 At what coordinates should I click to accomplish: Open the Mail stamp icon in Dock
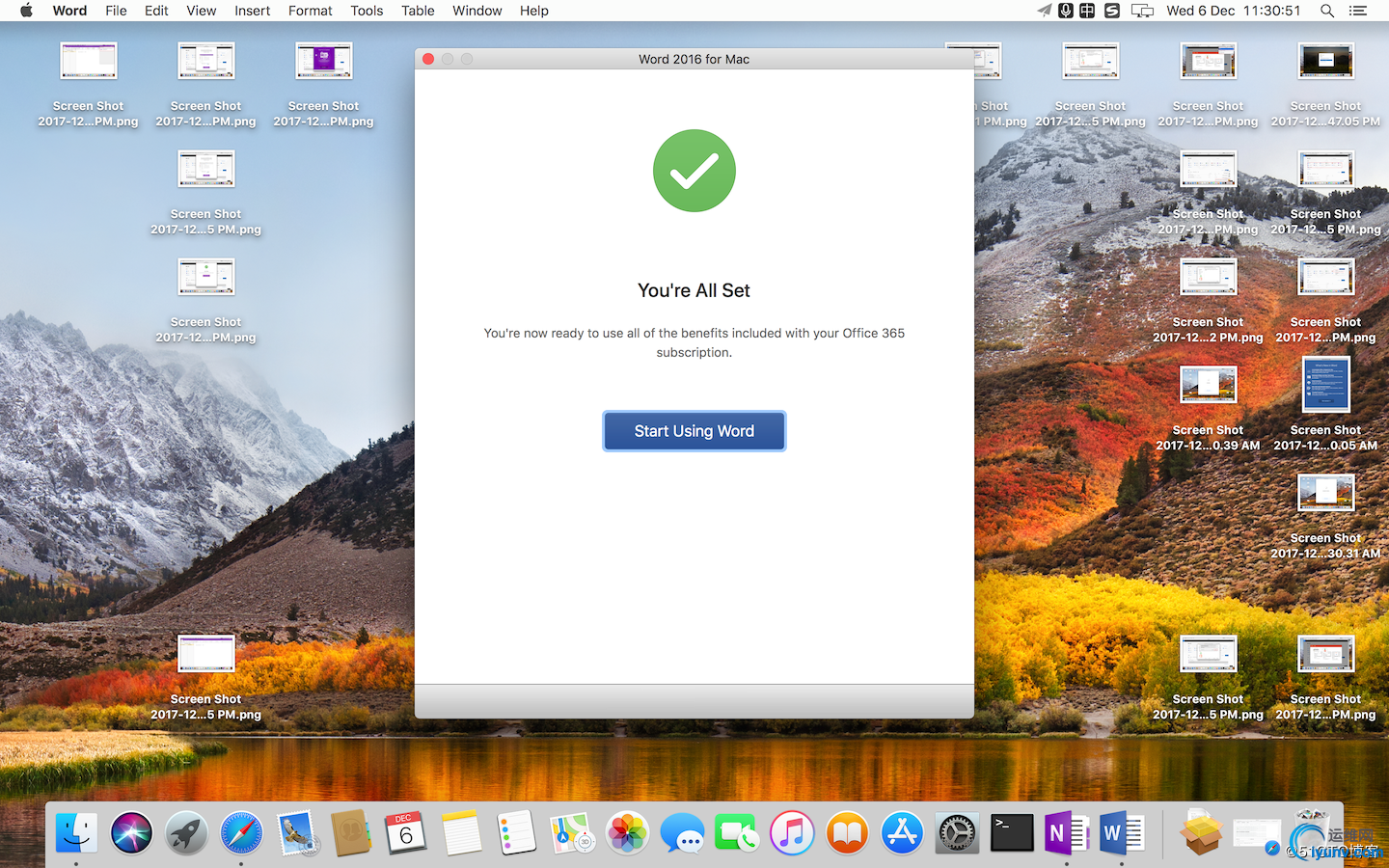(x=296, y=833)
